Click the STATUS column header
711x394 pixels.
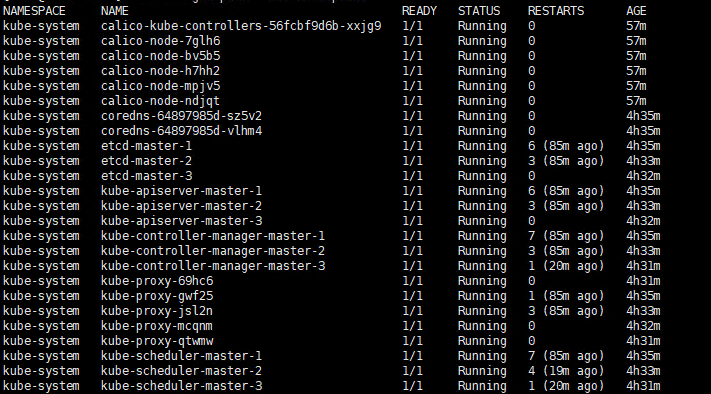[479, 11]
